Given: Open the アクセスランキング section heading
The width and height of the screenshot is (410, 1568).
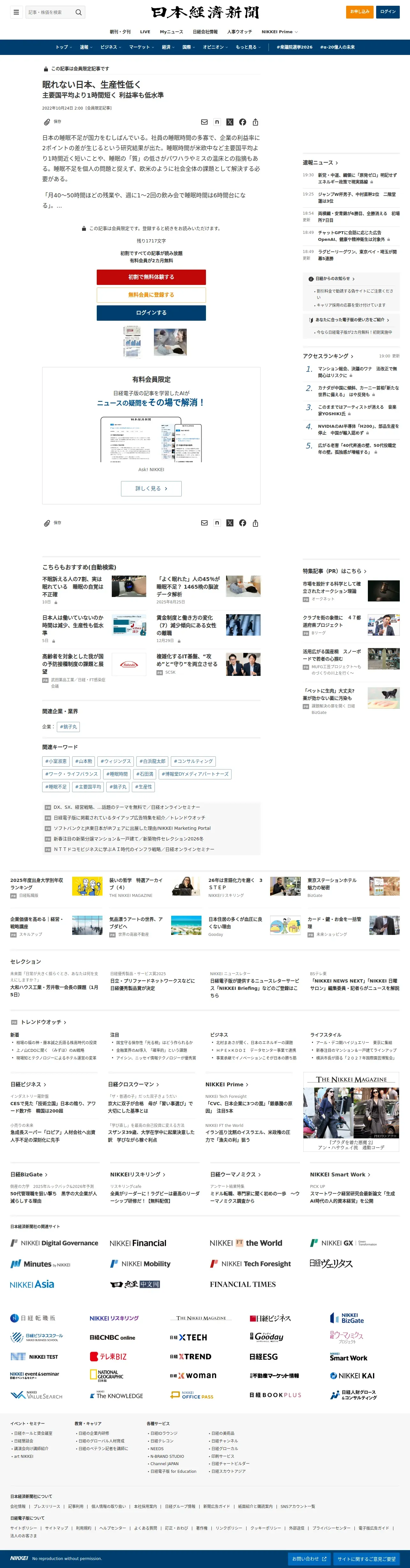Looking at the screenshot, I should (328, 356).
